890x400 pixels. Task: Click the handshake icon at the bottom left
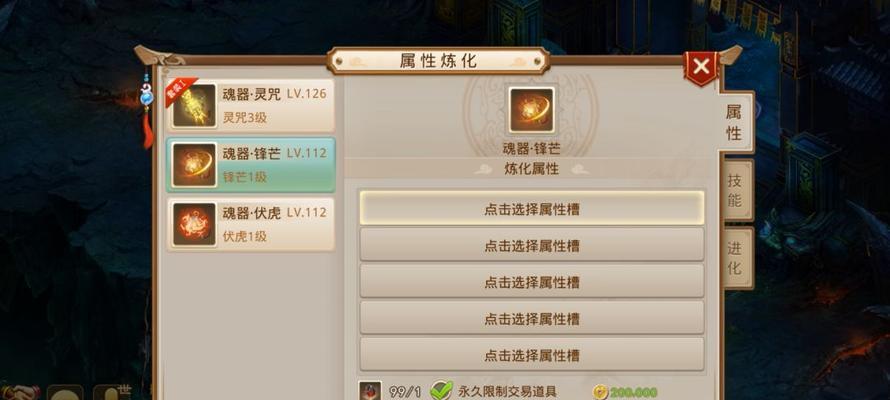(22, 393)
